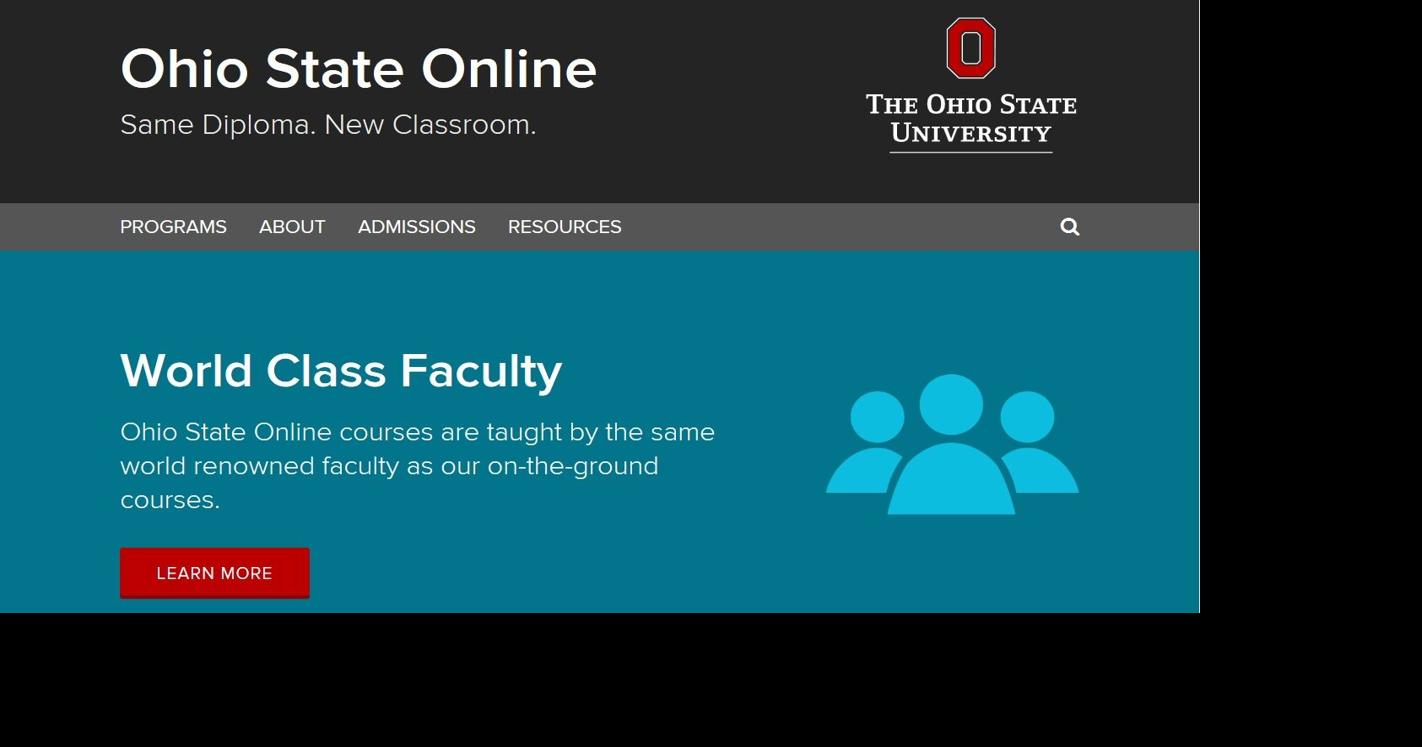Screen dimensions: 1422x747
Task: Open the Admissions menu
Action: (x=417, y=227)
